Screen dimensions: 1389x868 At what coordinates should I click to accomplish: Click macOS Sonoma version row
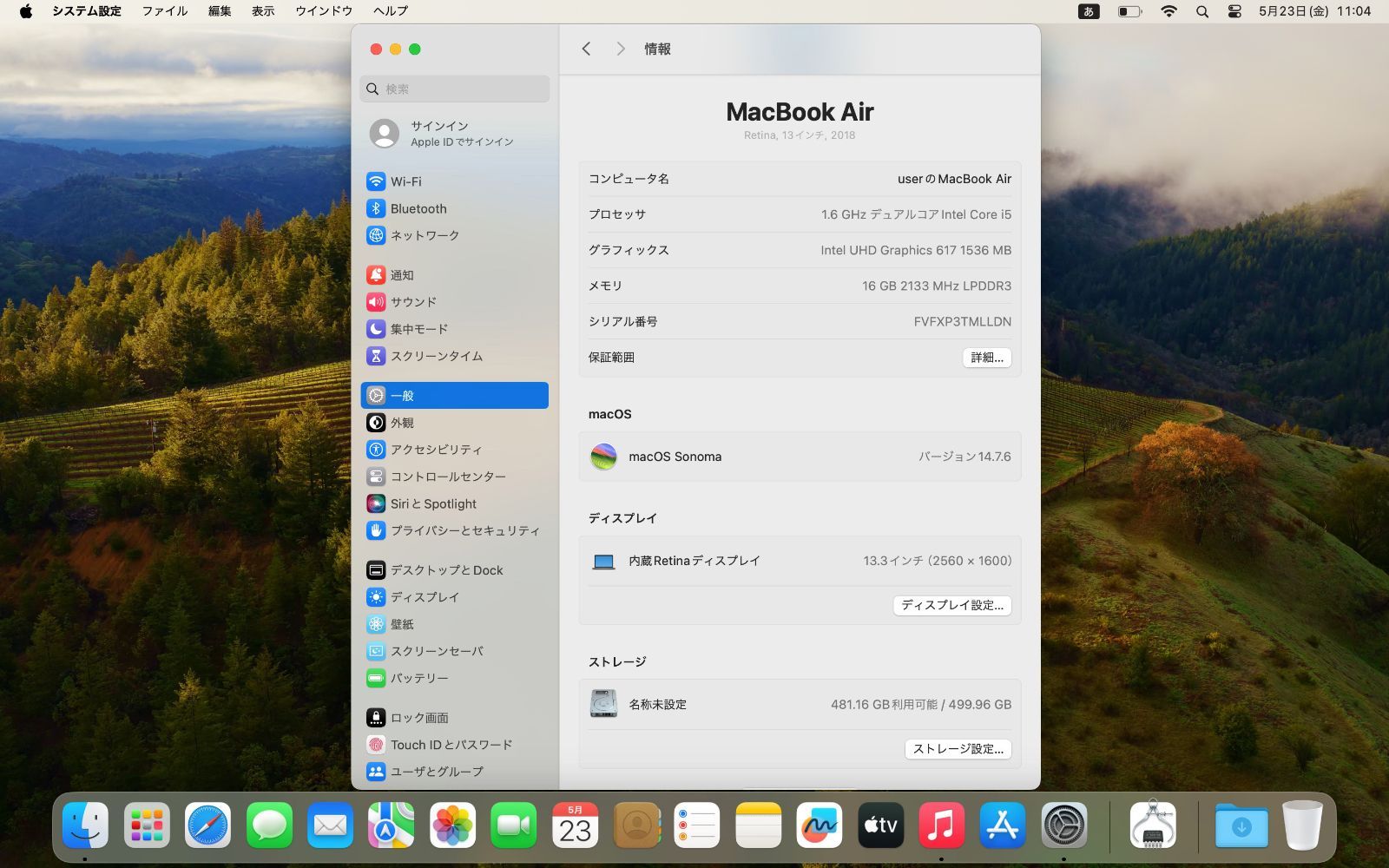800,457
